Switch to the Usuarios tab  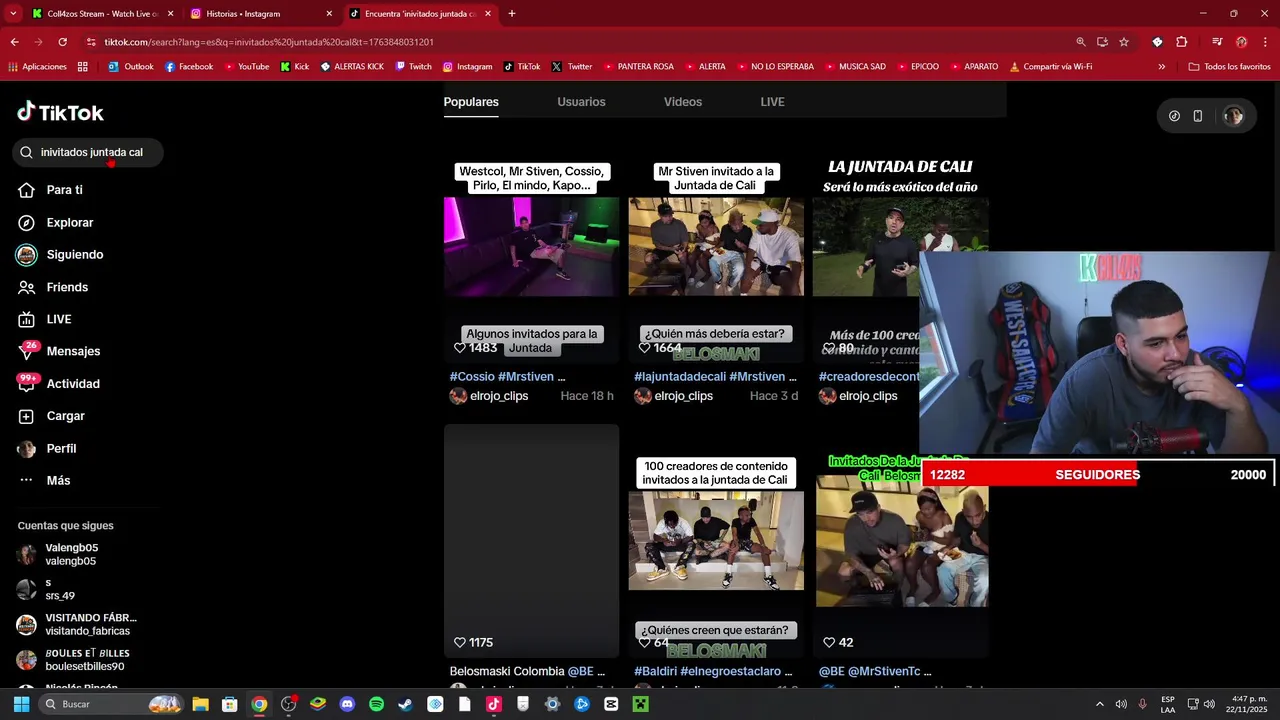[x=581, y=102]
